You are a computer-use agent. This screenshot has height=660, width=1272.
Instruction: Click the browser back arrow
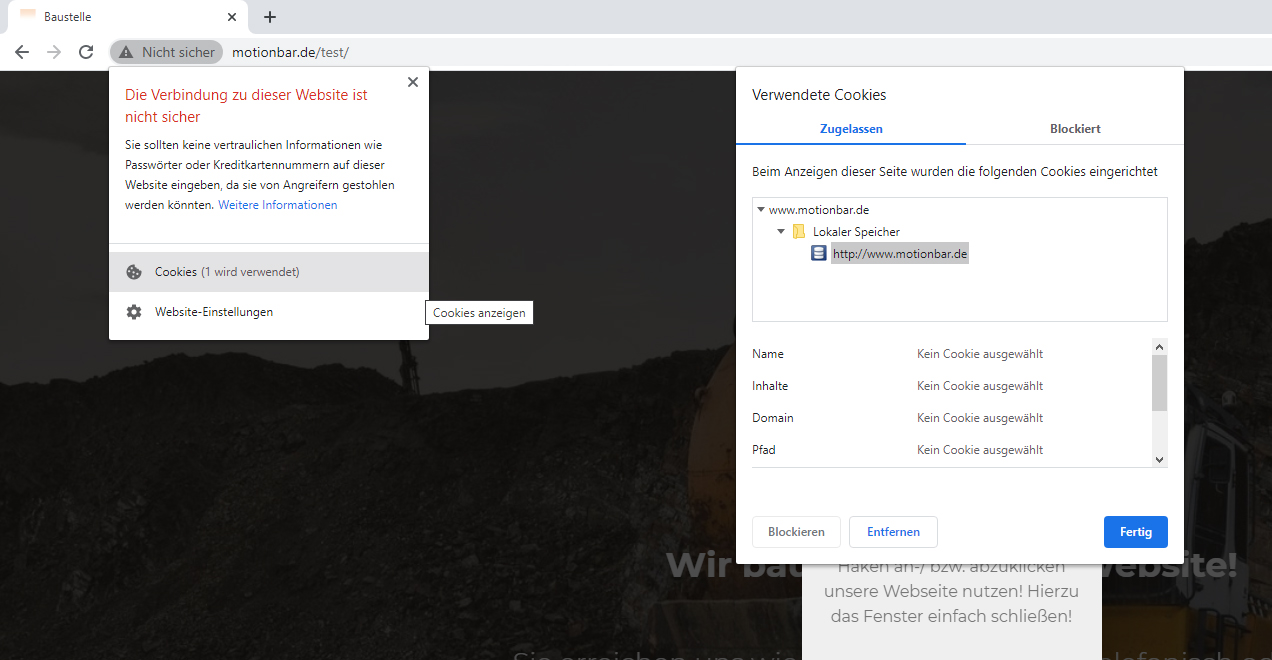click(x=22, y=52)
